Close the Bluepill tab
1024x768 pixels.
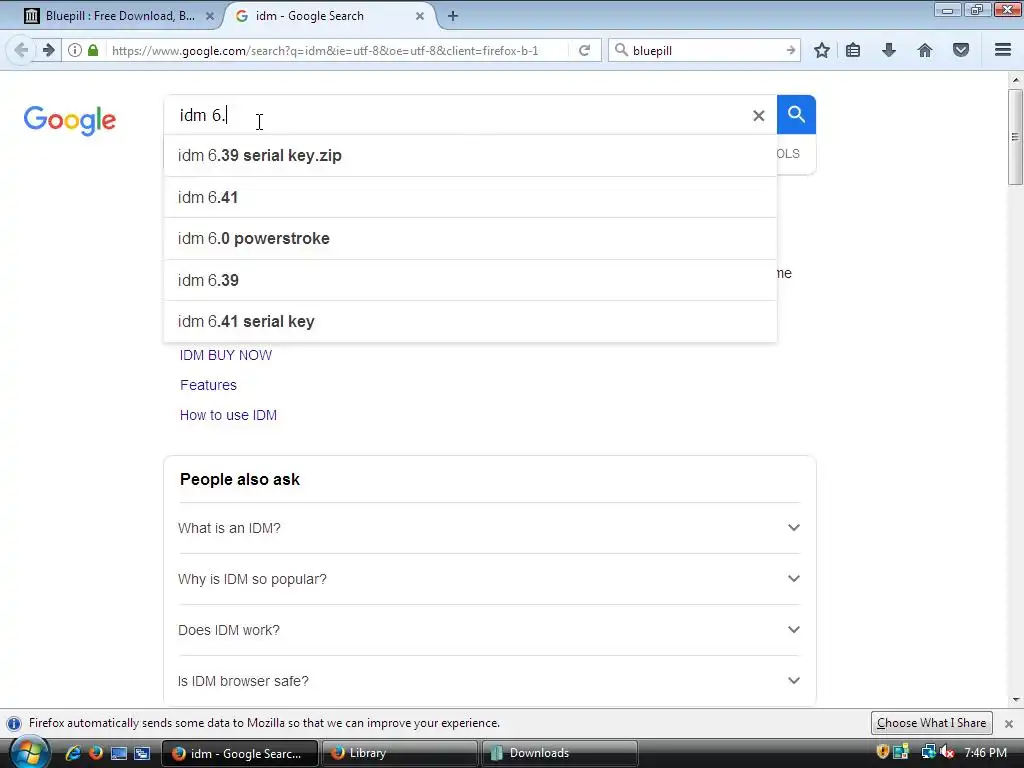[x=210, y=16]
